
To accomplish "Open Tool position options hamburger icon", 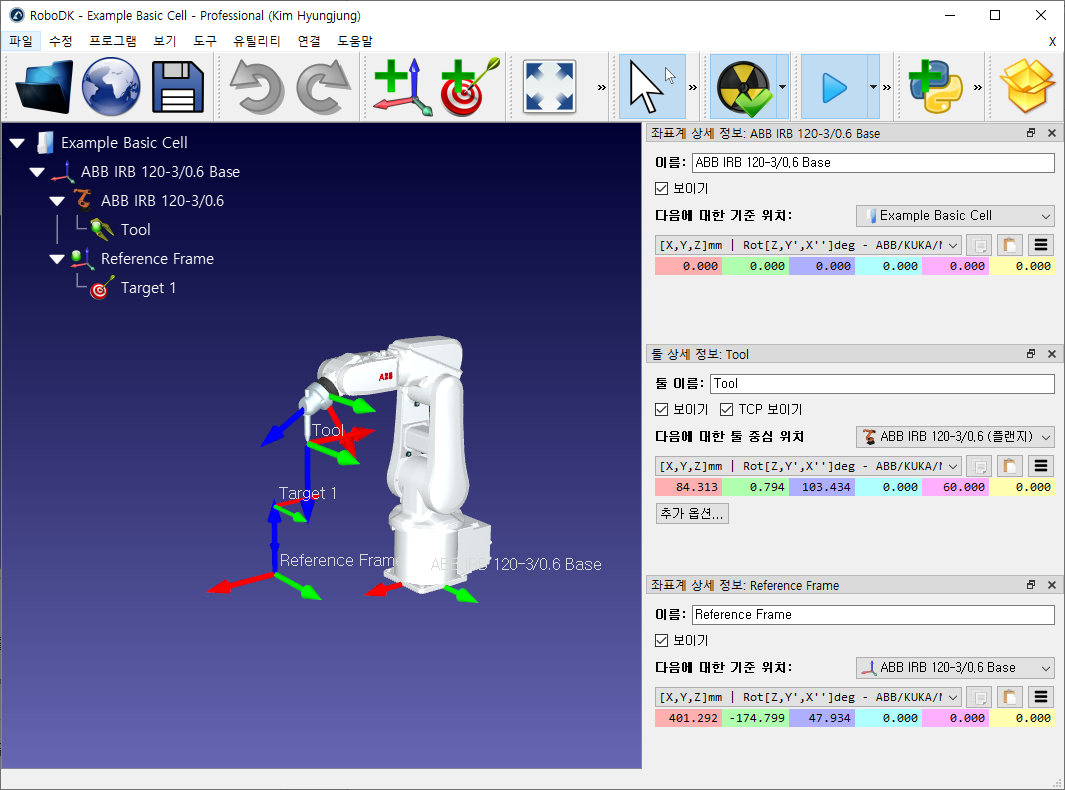I will pyautogui.click(x=1041, y=466).
